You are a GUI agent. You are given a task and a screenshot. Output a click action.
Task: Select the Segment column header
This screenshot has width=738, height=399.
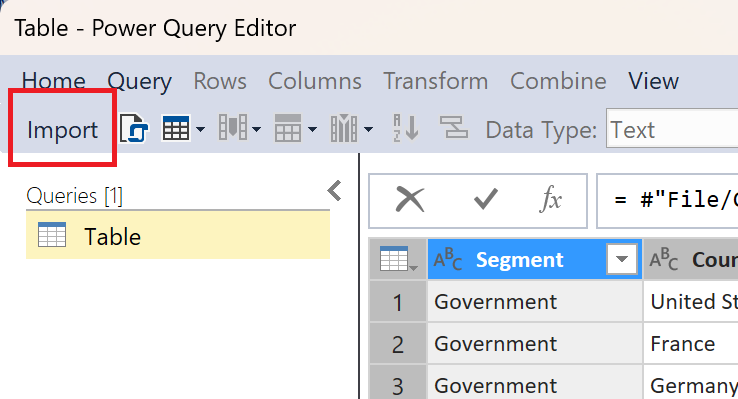[x=535, y=259]
